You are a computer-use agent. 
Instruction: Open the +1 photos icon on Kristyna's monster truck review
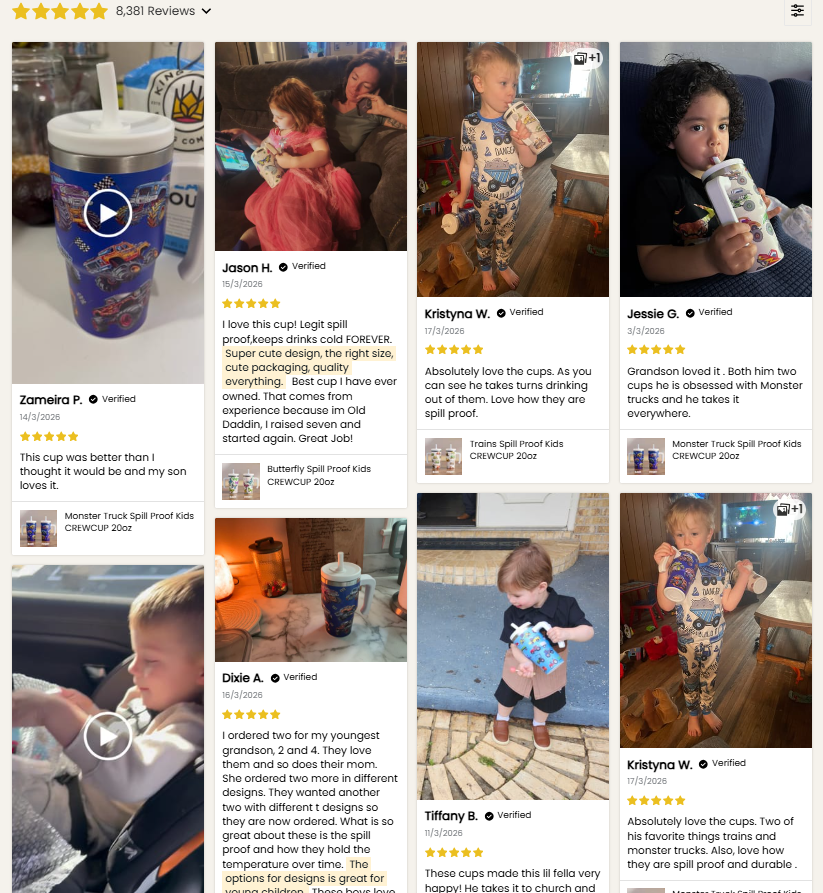789,509
